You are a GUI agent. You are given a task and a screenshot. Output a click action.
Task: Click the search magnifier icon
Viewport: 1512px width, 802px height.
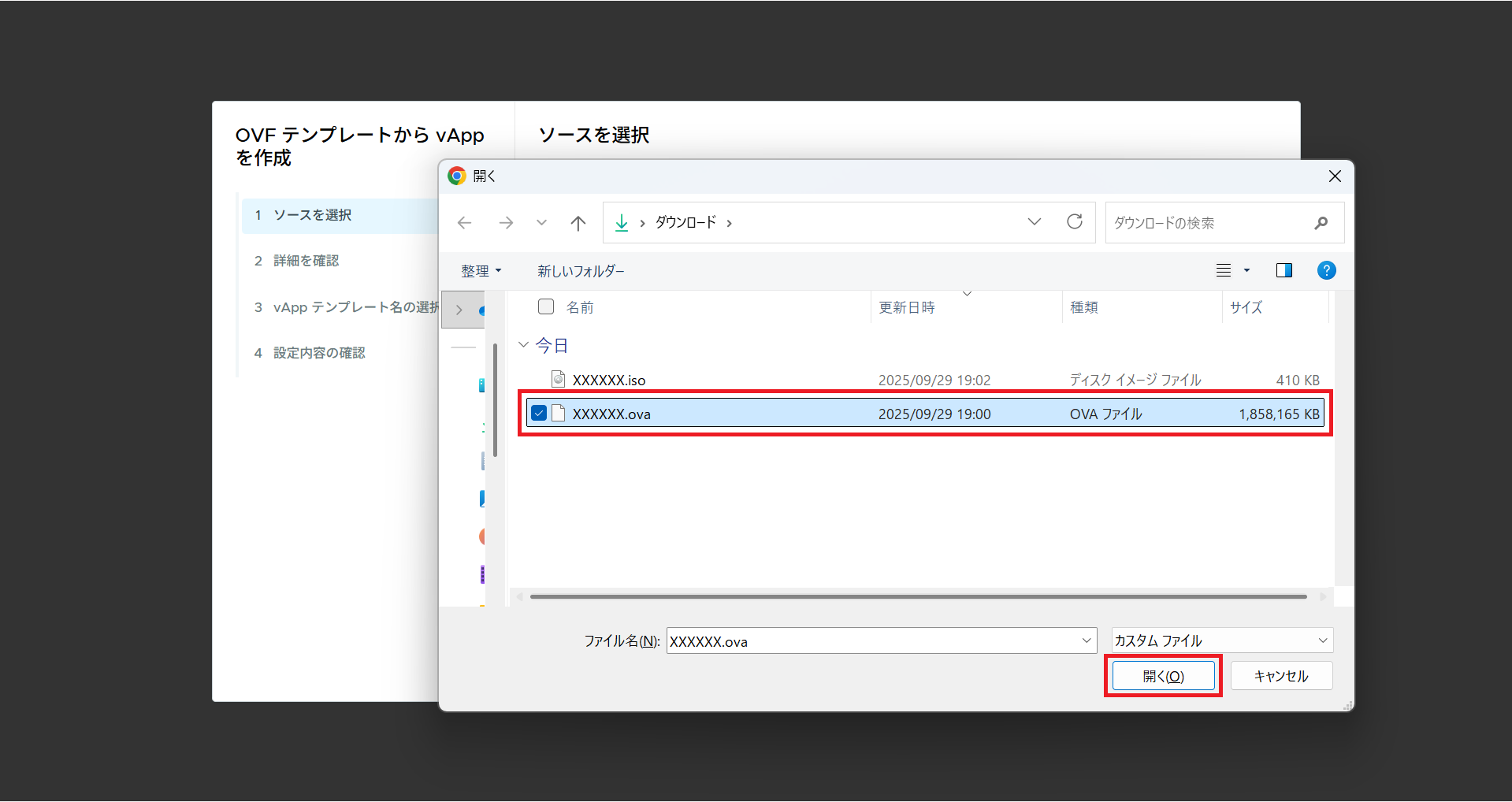(1321, 223)
